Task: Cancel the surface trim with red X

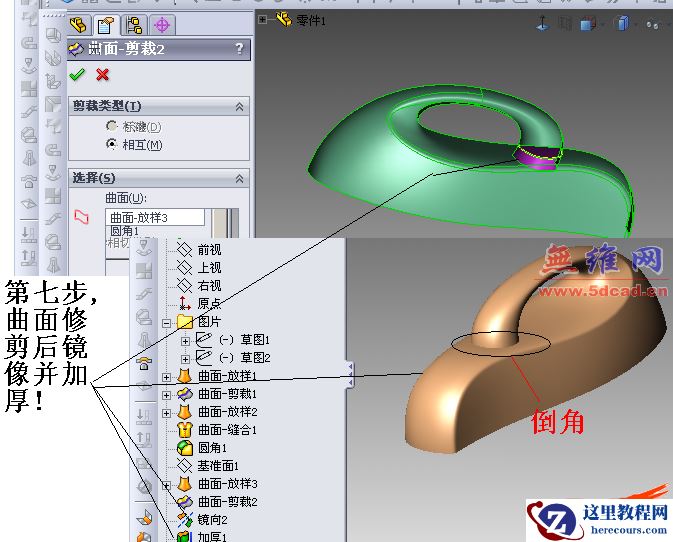Action: point(102,75)
